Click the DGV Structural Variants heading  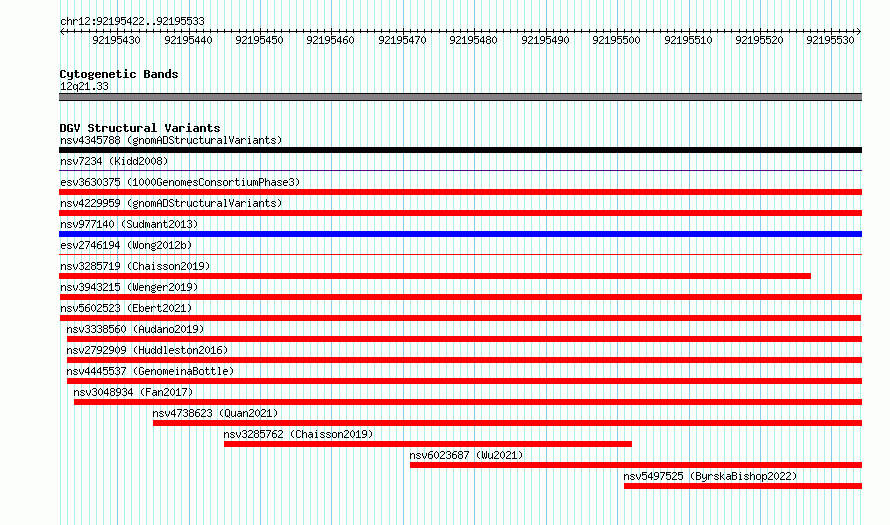140,128
